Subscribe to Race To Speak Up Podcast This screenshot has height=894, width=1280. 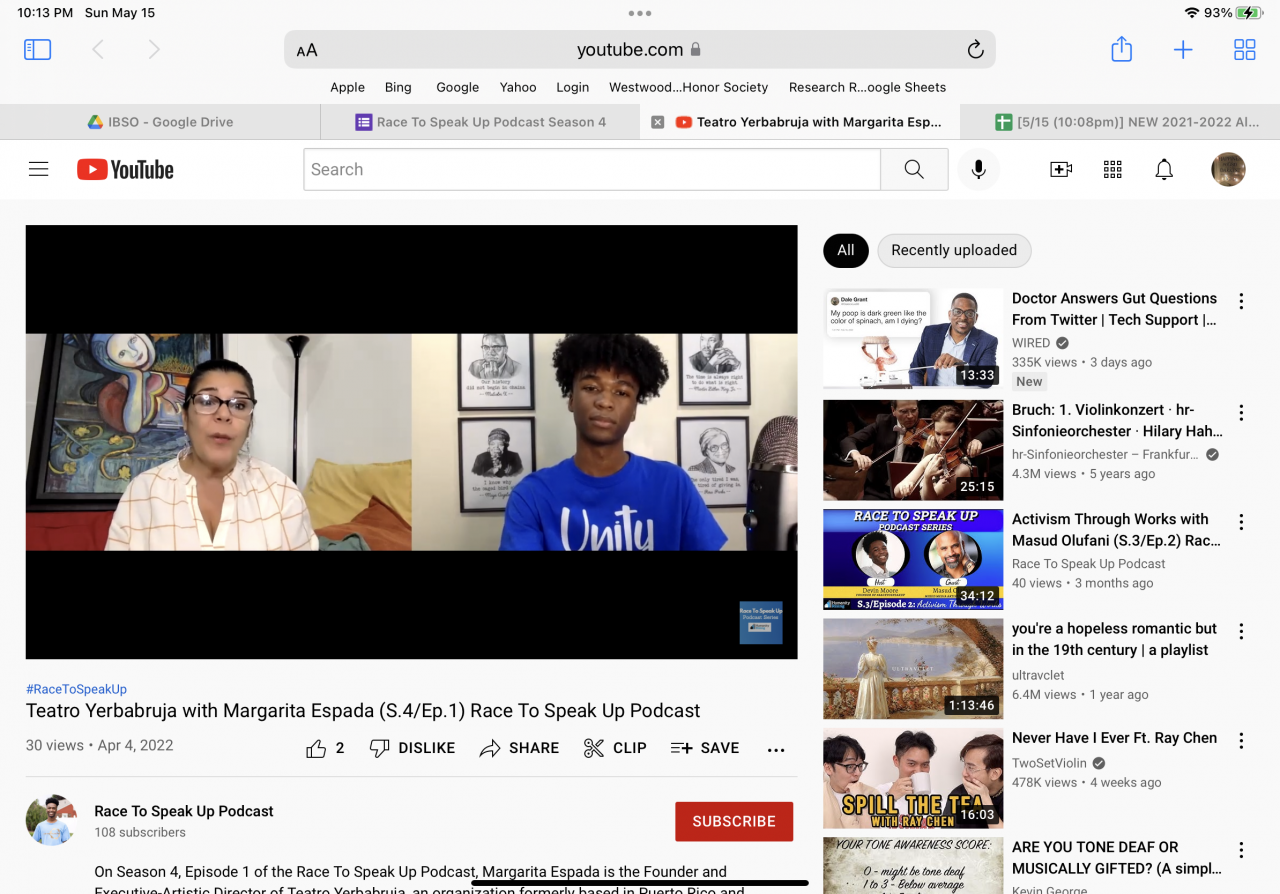(x=733, y=821)
